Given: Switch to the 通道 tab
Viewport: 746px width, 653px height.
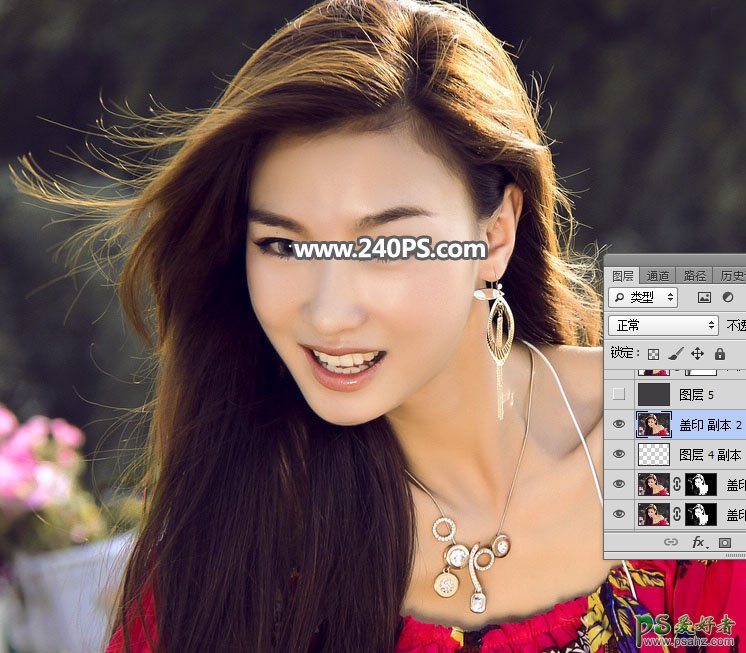Looking at the screenshot, I should tap(658, 275).
